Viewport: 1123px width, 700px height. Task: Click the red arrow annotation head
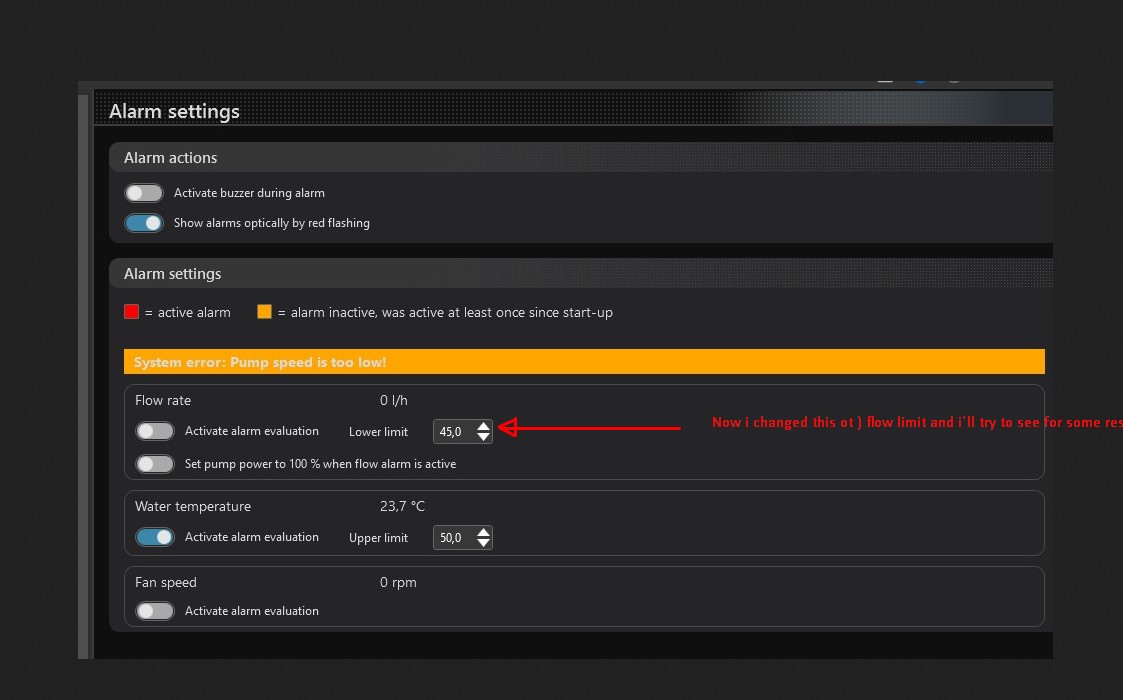[506, 428]
